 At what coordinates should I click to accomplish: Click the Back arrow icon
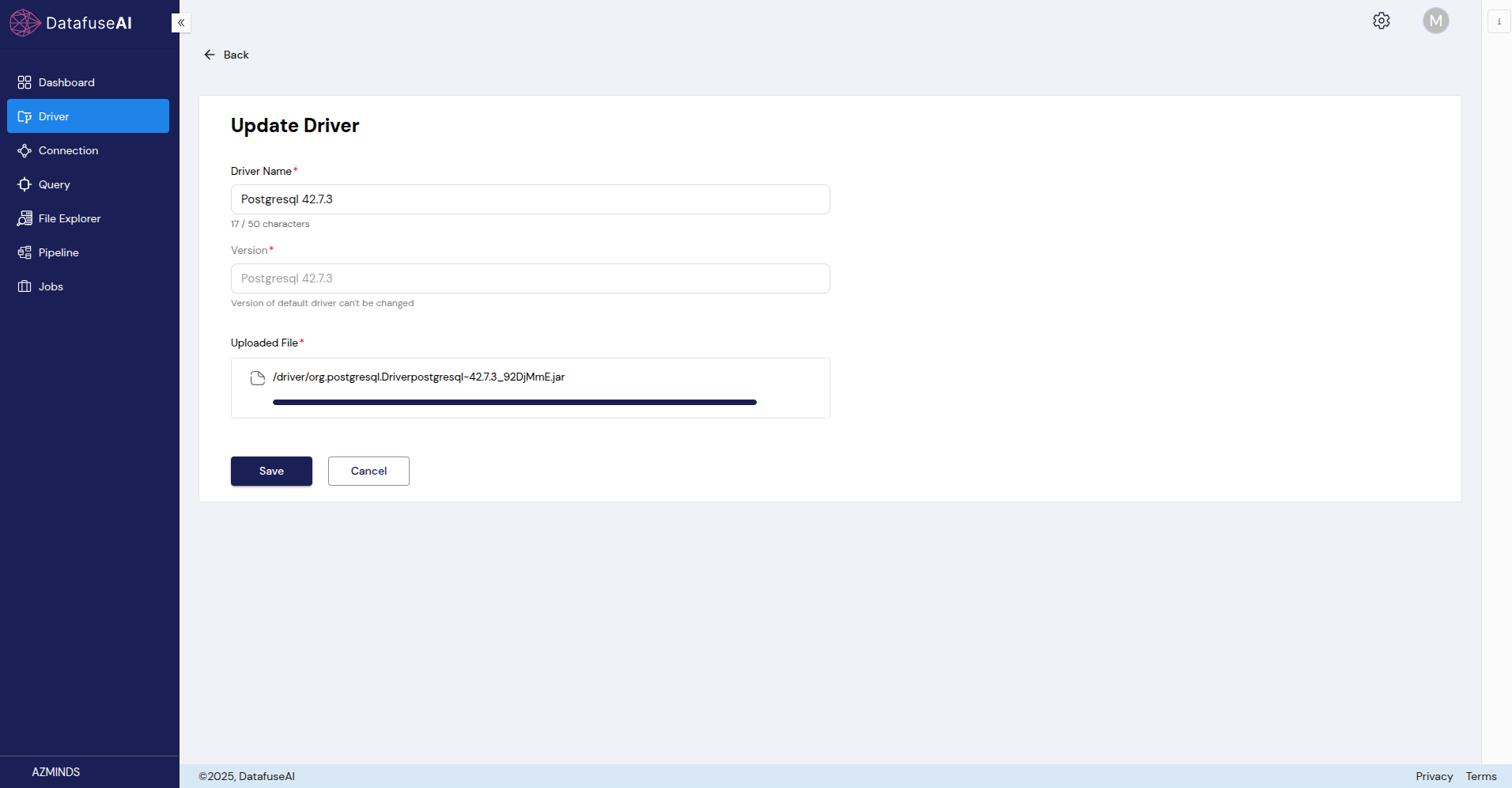[210, 55]
